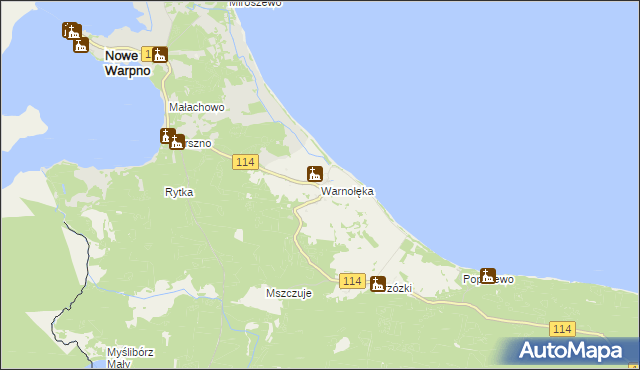Click the AutoMapa logo
Viewport: 640px width, 370px height.
[571, 351]
